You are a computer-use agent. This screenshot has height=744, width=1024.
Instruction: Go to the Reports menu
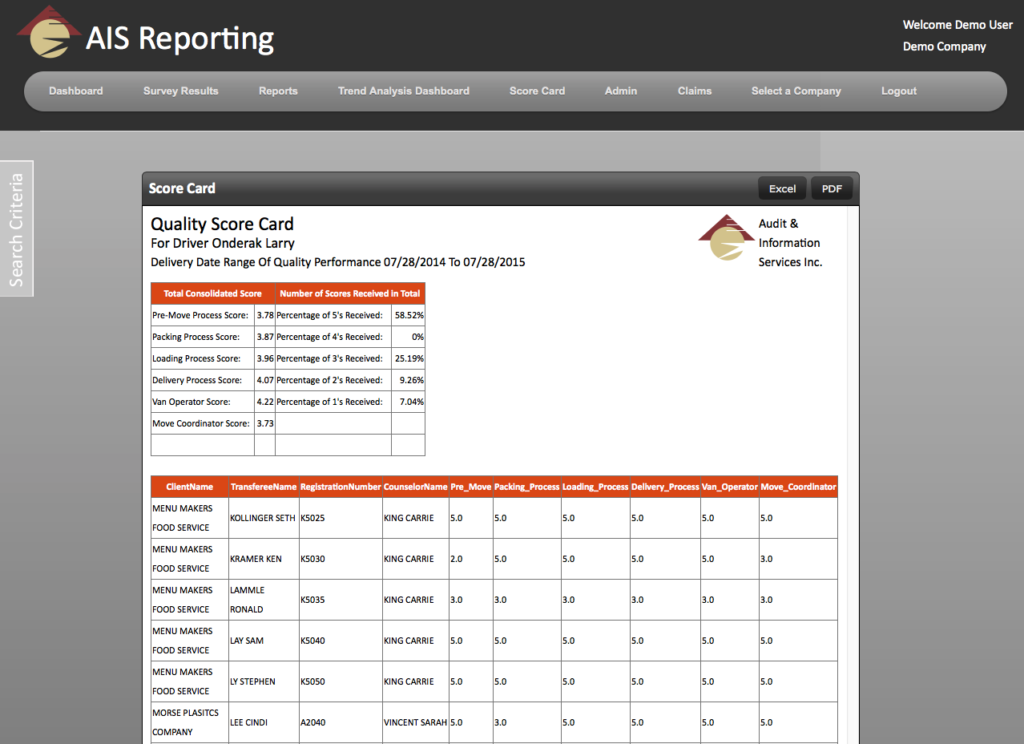click(278, 91)
